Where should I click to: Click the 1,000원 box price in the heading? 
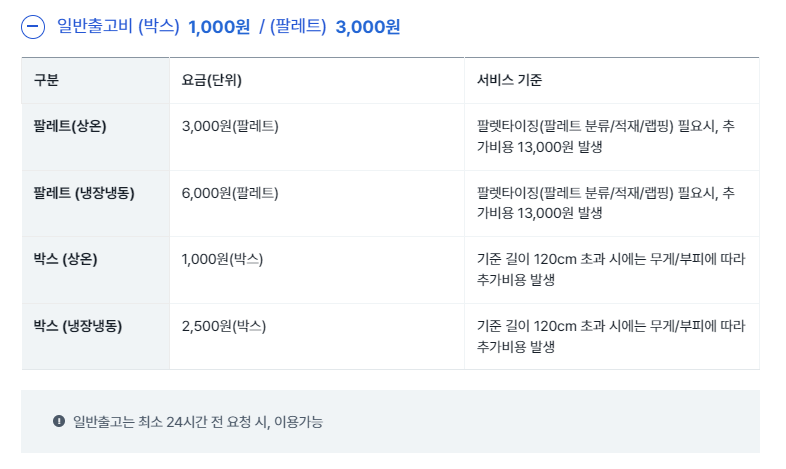coord(219,27)
